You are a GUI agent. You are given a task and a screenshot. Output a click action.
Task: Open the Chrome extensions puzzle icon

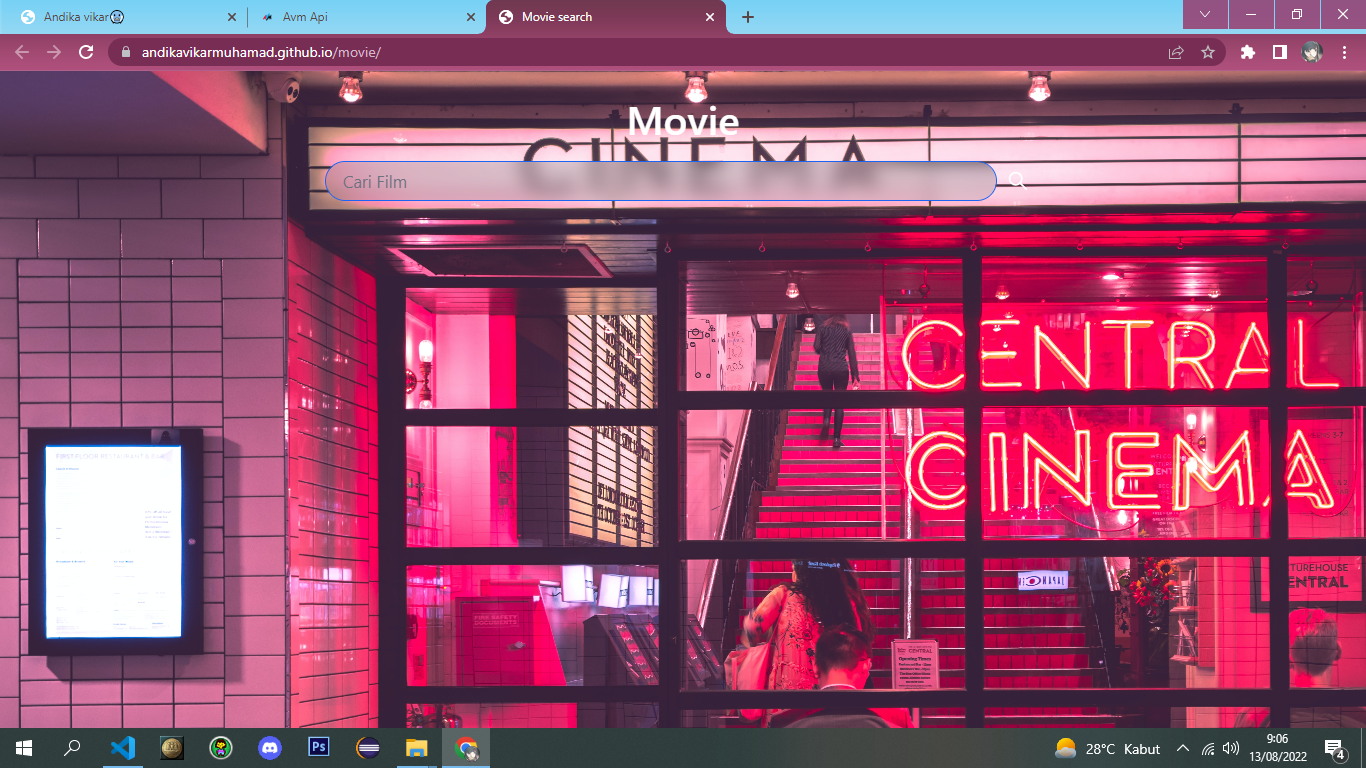pos(1247,52)
